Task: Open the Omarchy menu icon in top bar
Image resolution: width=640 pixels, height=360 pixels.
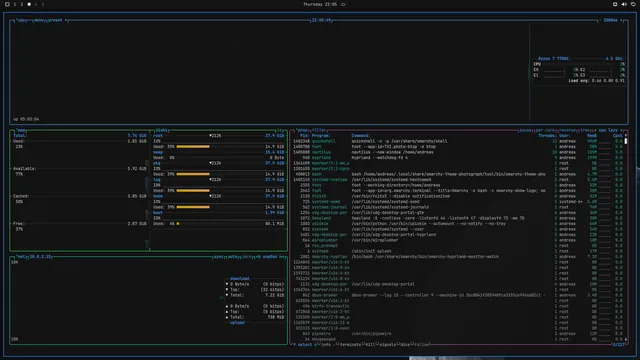Action: 7,4
